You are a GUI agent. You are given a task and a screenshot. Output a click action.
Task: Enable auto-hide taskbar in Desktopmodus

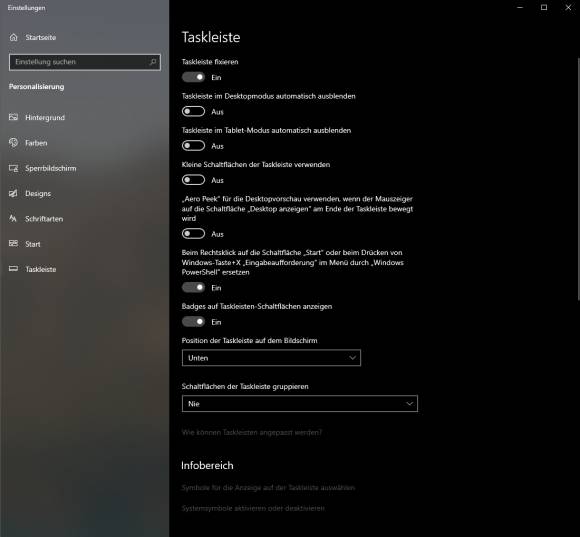point(193,111)
